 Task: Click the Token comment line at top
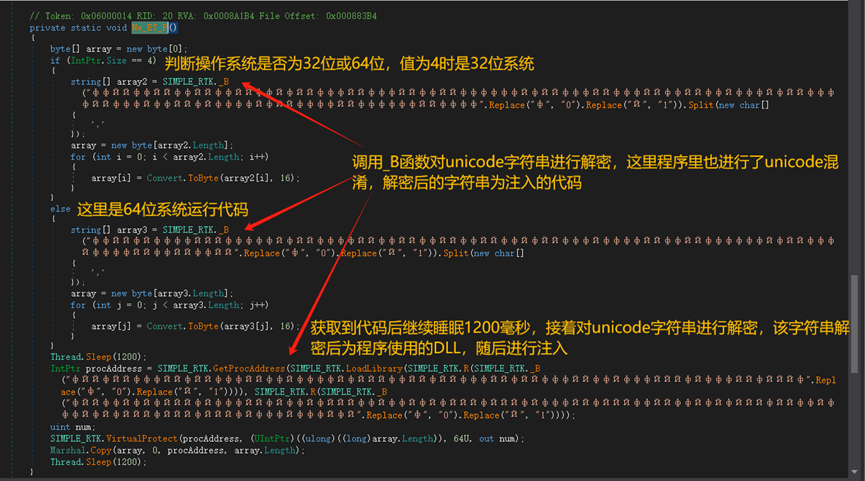[203, 16]
